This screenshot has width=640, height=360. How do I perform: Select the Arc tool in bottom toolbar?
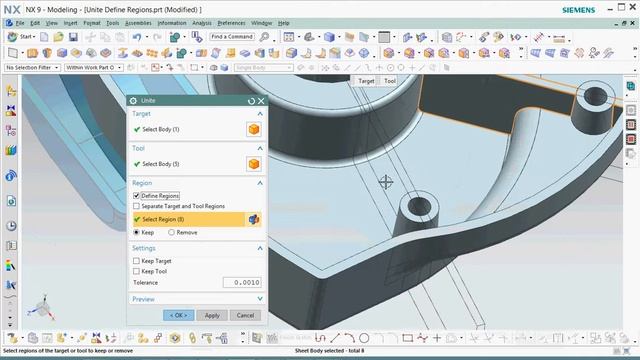(349, 338)
